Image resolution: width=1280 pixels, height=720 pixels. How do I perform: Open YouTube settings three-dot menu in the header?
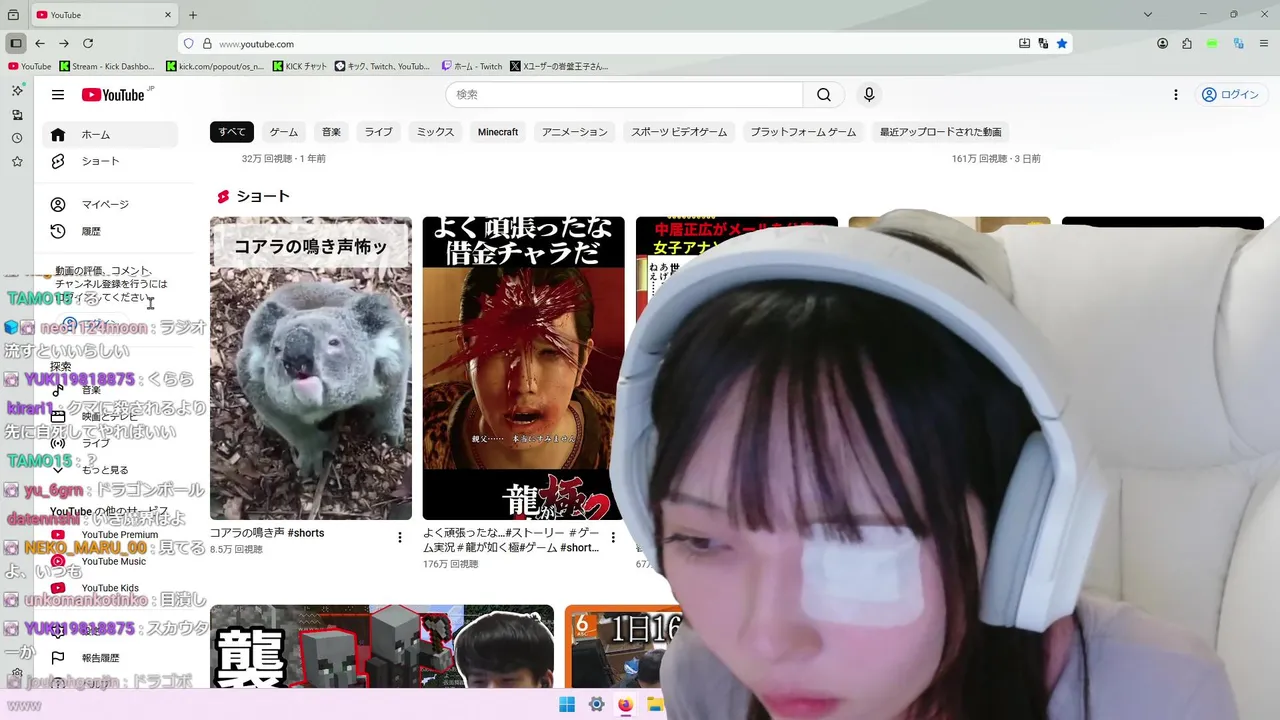pos(1176,95)
